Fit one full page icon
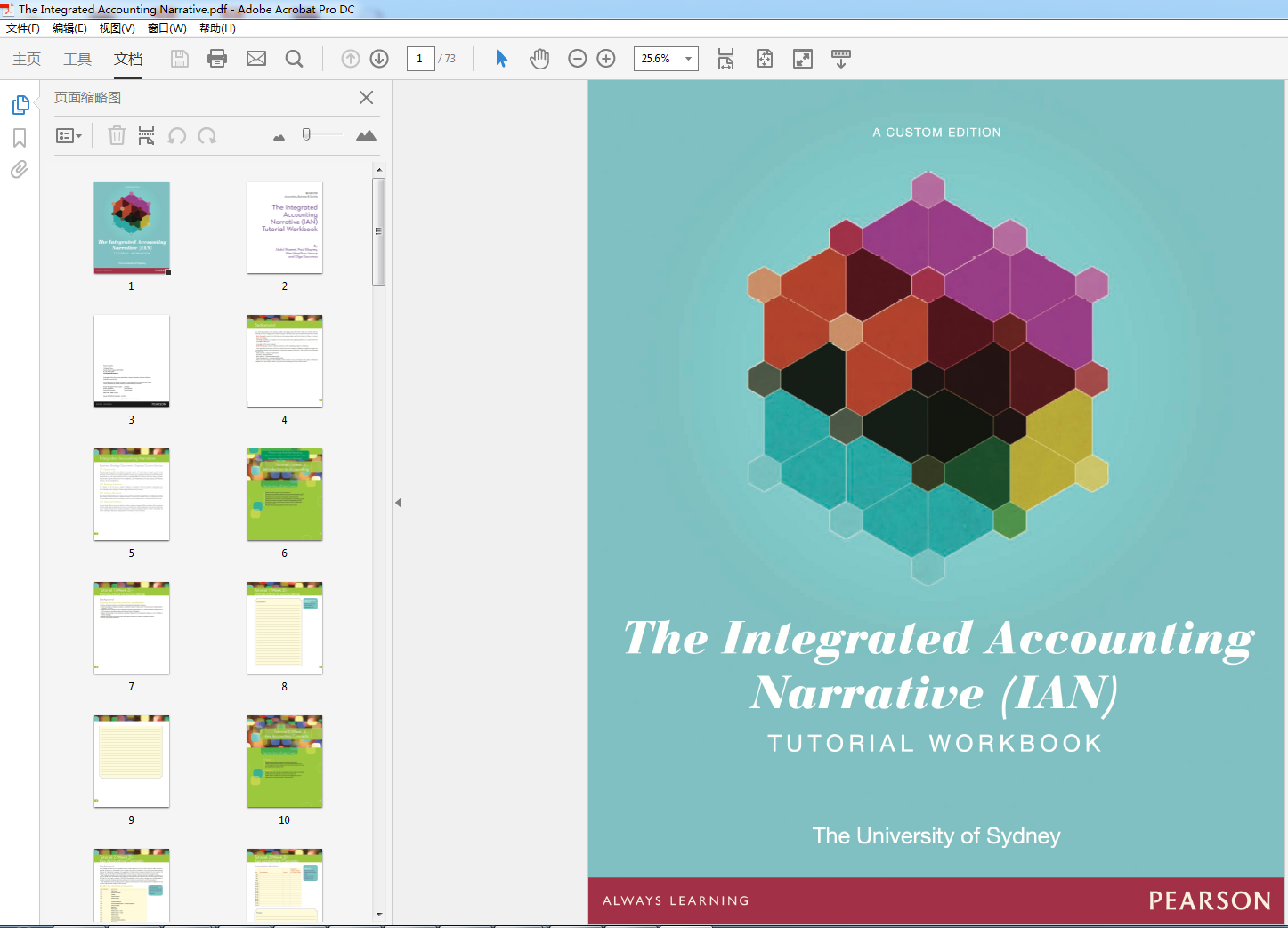Image resolution: width=1288 pixels, height=928 pixels. tap(765, 59)
